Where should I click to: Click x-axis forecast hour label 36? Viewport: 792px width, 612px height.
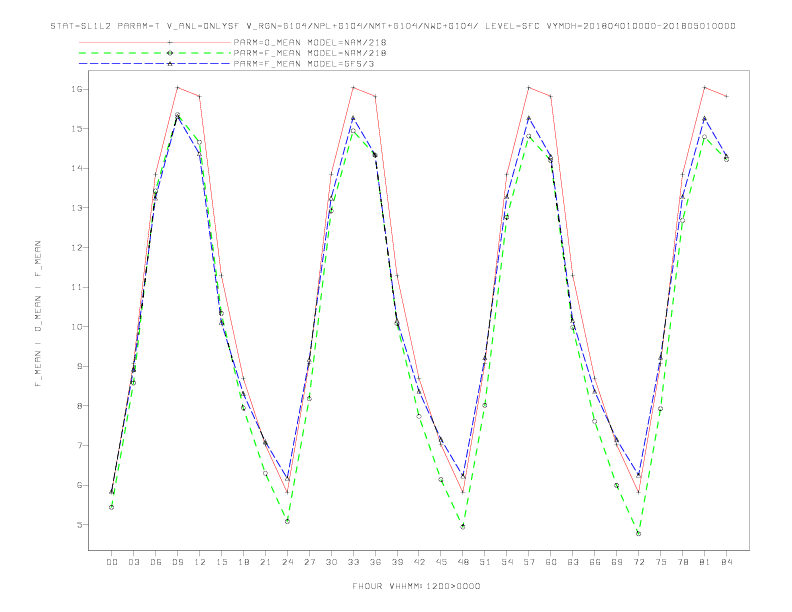point(375,562)
